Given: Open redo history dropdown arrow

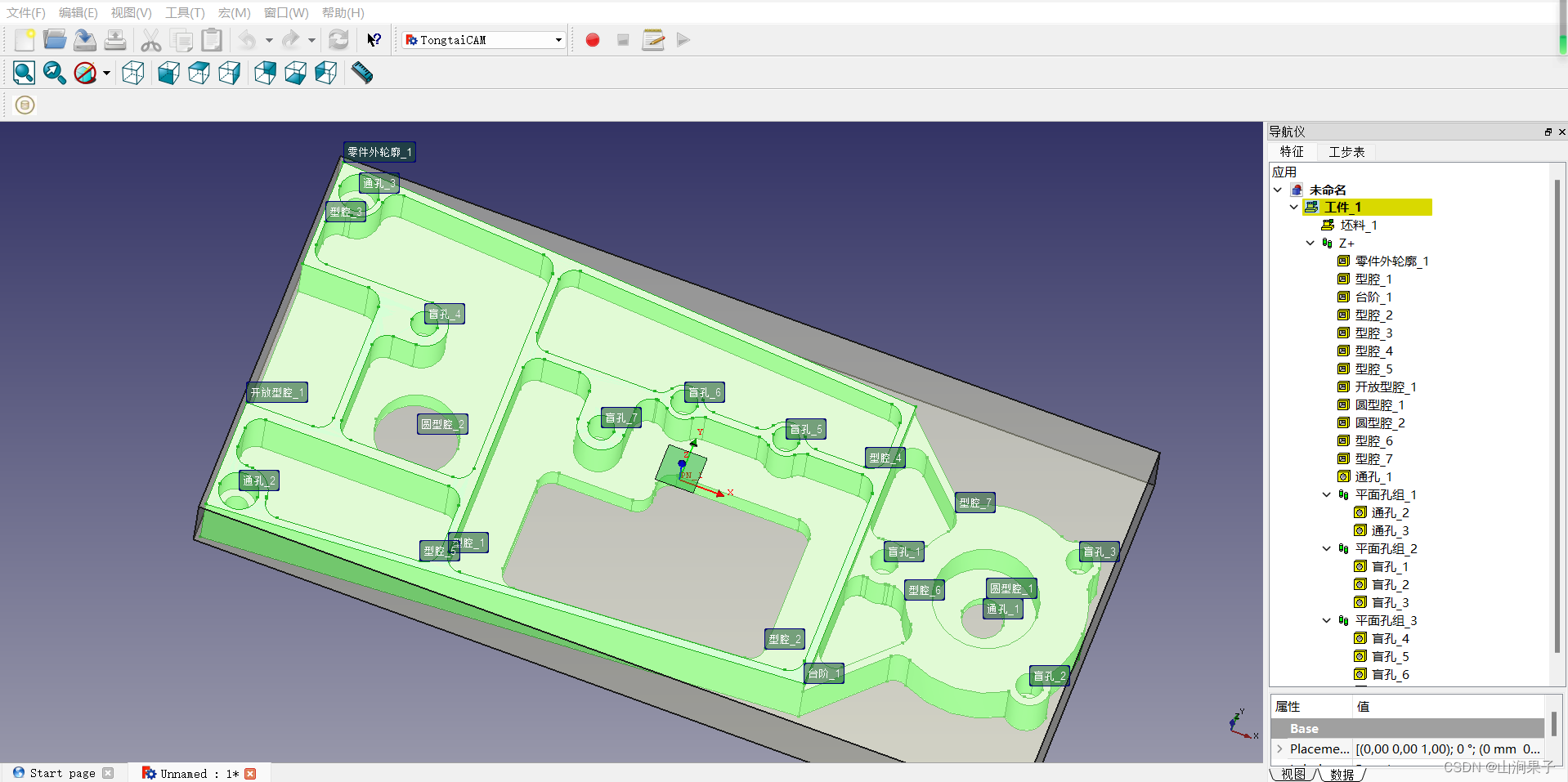Looking at the screenshot, I should (x=311, y=40).
